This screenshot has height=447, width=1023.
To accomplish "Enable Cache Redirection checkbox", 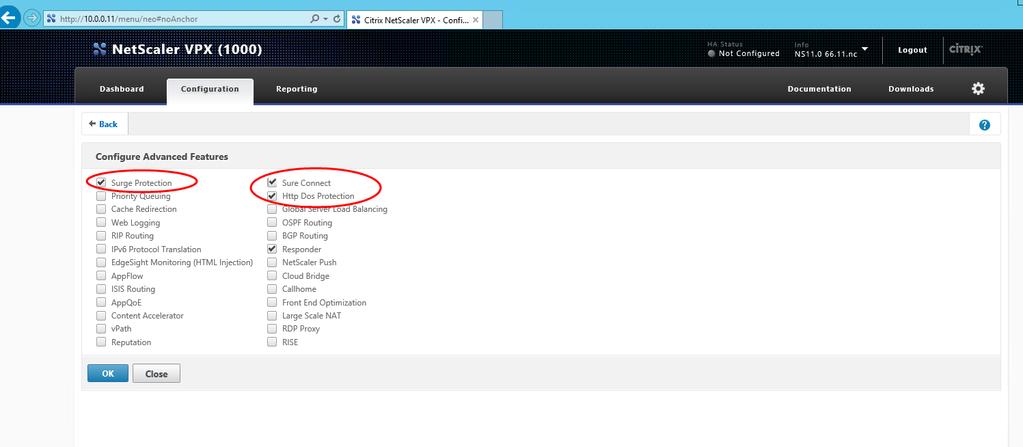I will tap(100, 209).
